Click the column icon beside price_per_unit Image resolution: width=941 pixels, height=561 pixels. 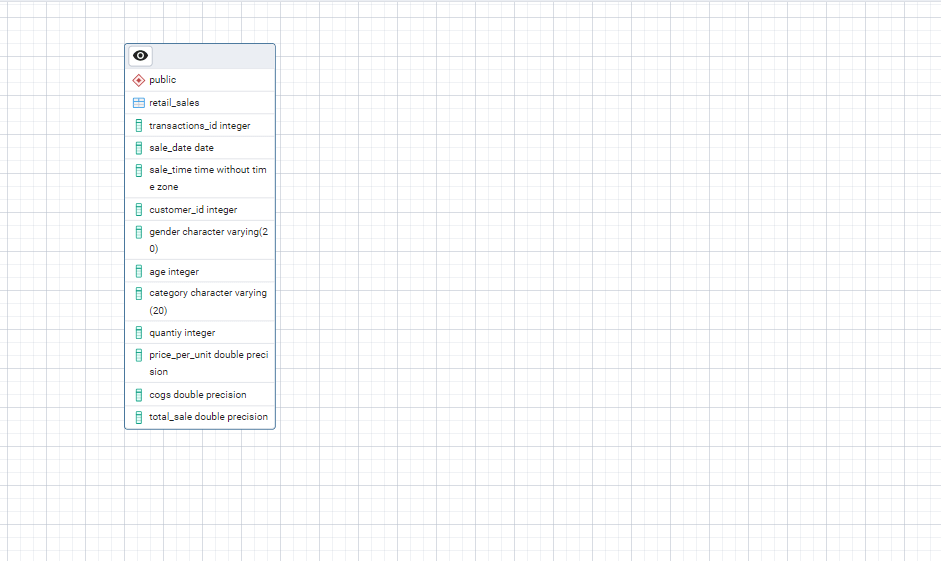tap(139, 355)
